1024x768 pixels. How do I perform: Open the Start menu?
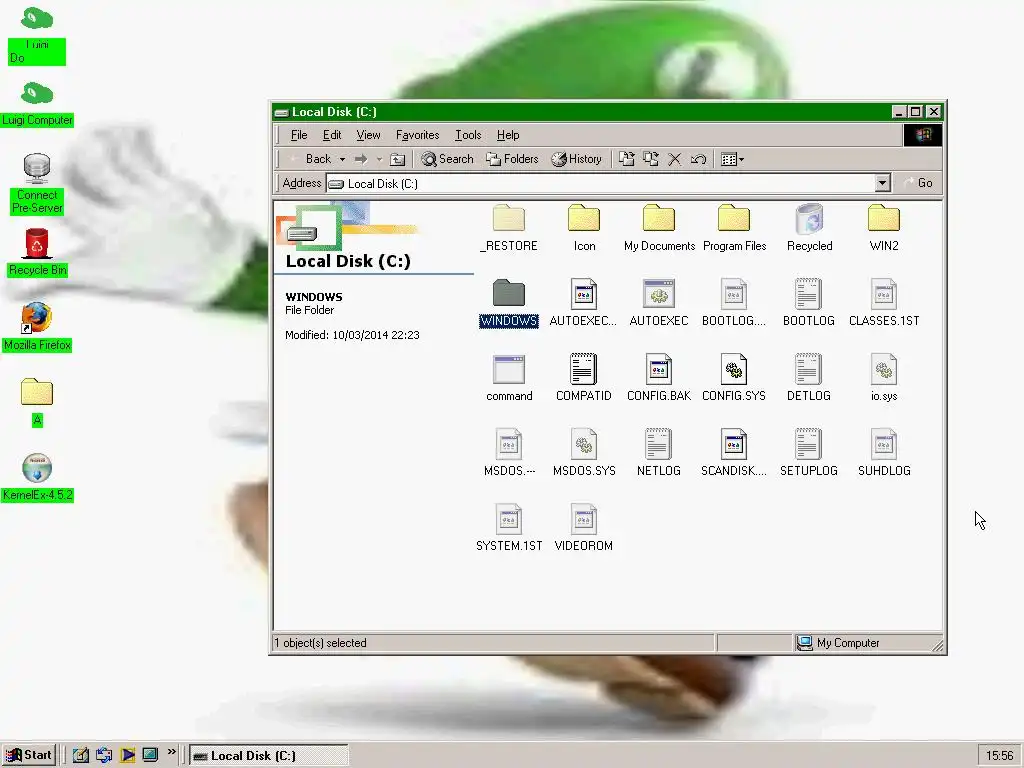coord(29,755)
